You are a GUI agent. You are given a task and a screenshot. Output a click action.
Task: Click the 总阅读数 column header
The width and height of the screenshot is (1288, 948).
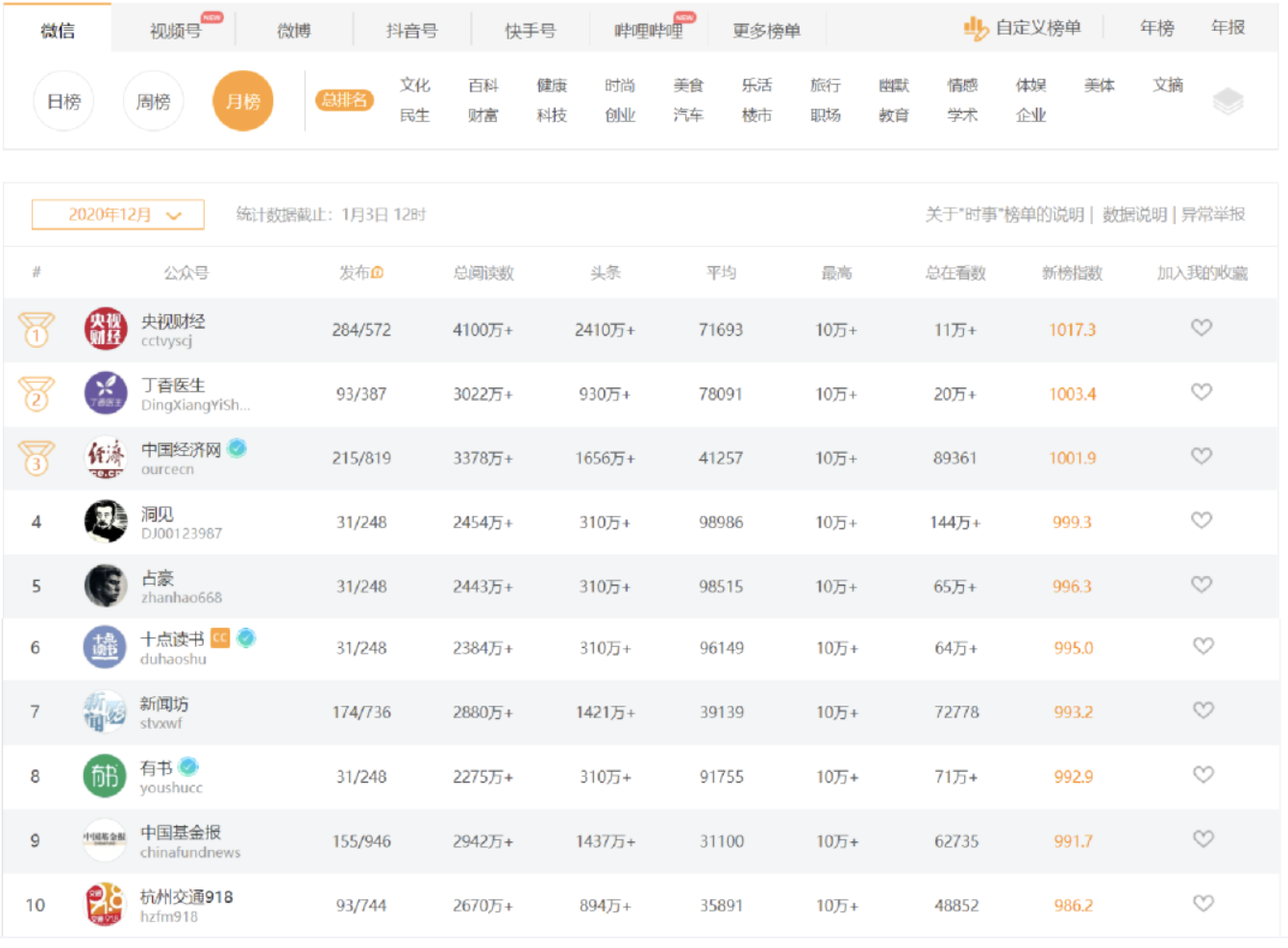tap(483, 273)
